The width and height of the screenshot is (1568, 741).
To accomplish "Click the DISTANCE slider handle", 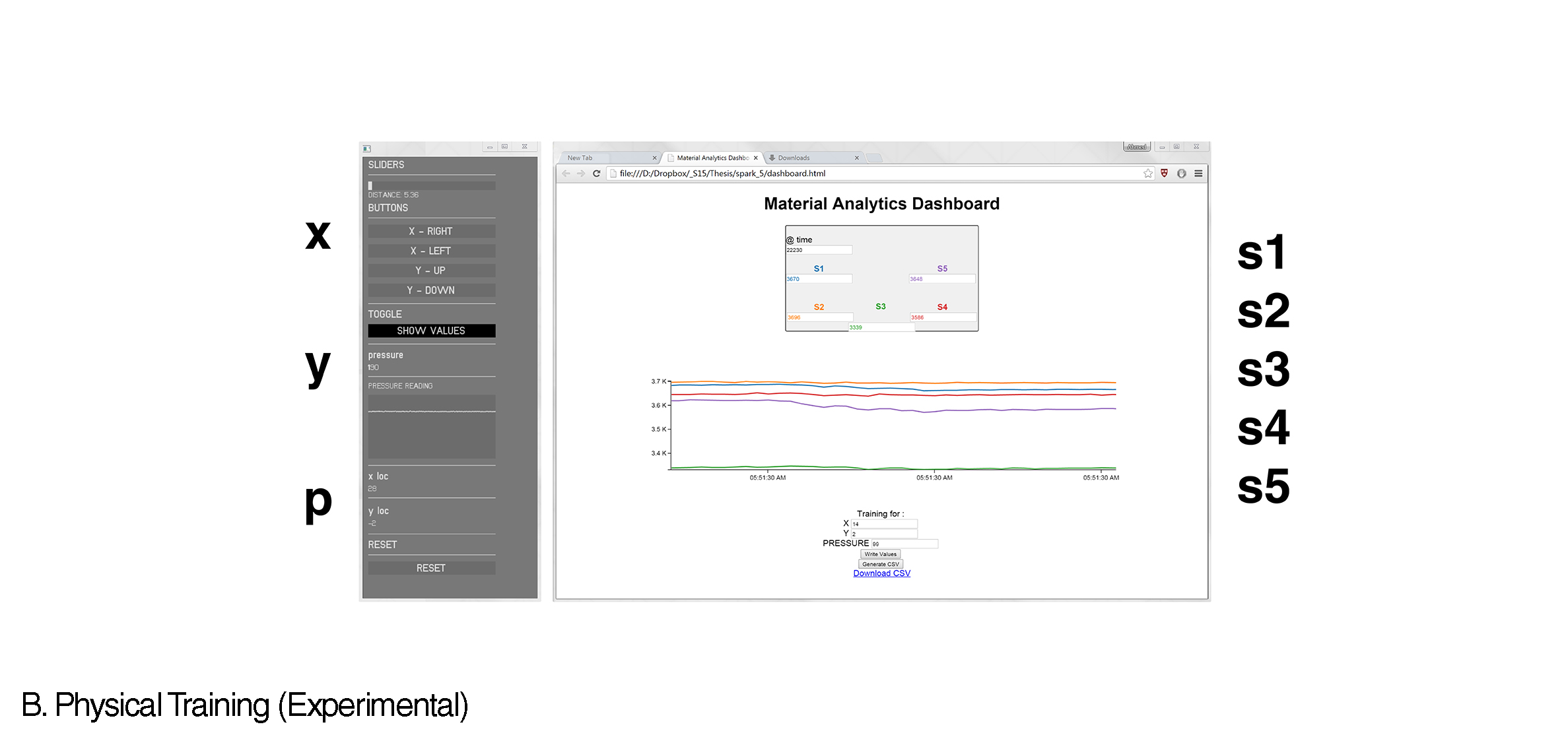I will coord(370,186).
